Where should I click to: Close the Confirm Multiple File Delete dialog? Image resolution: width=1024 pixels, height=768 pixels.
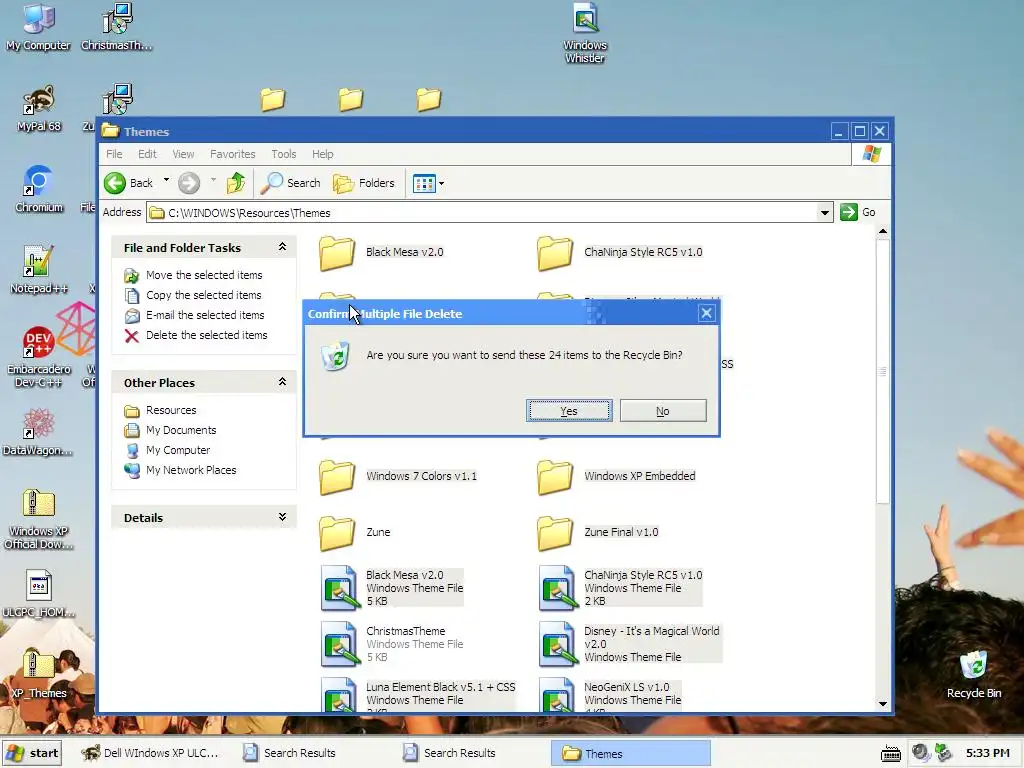707,313
